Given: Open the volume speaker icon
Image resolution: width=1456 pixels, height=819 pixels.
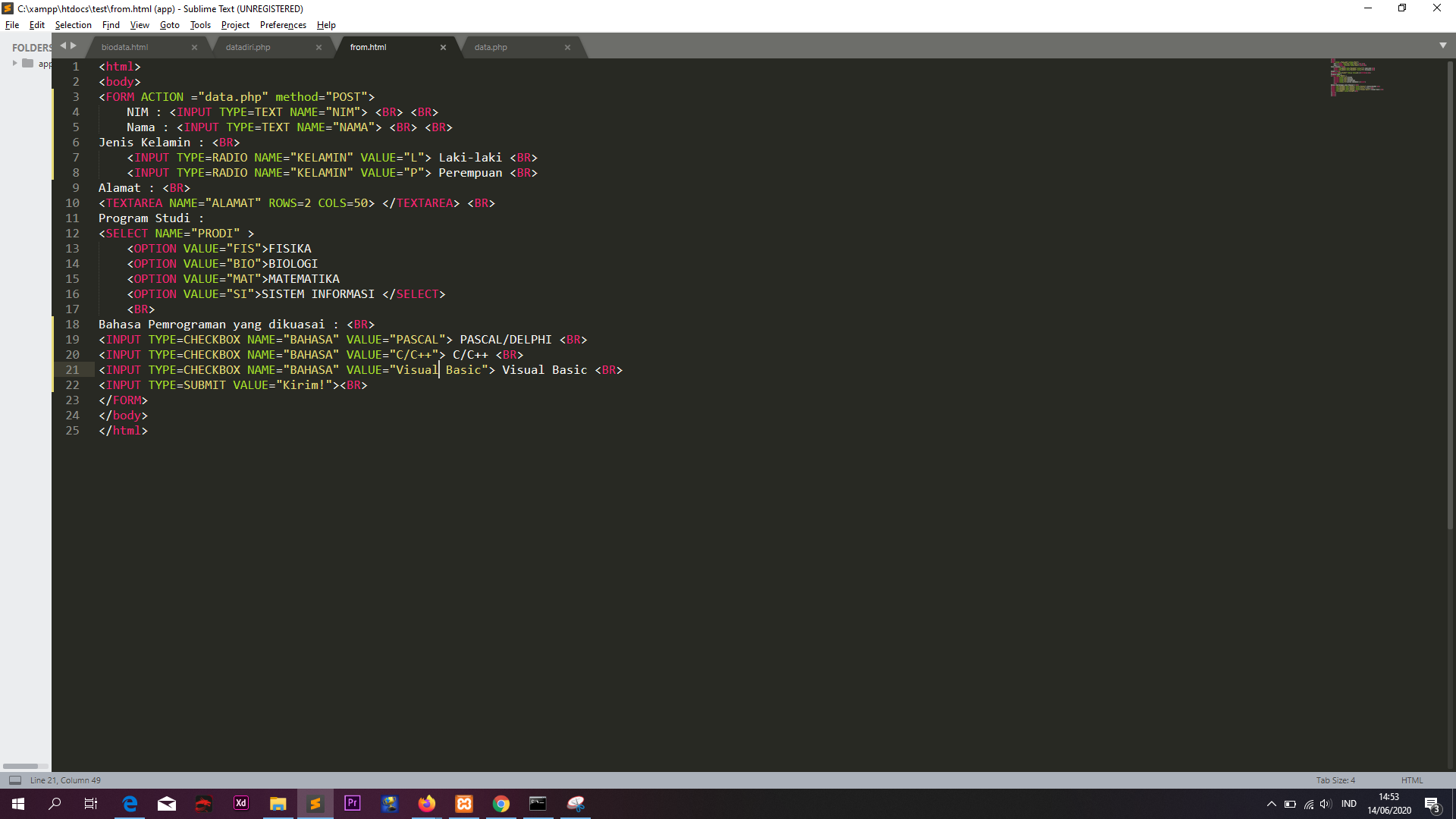Looking at the screenshot, I should (x=1326, y=804).
